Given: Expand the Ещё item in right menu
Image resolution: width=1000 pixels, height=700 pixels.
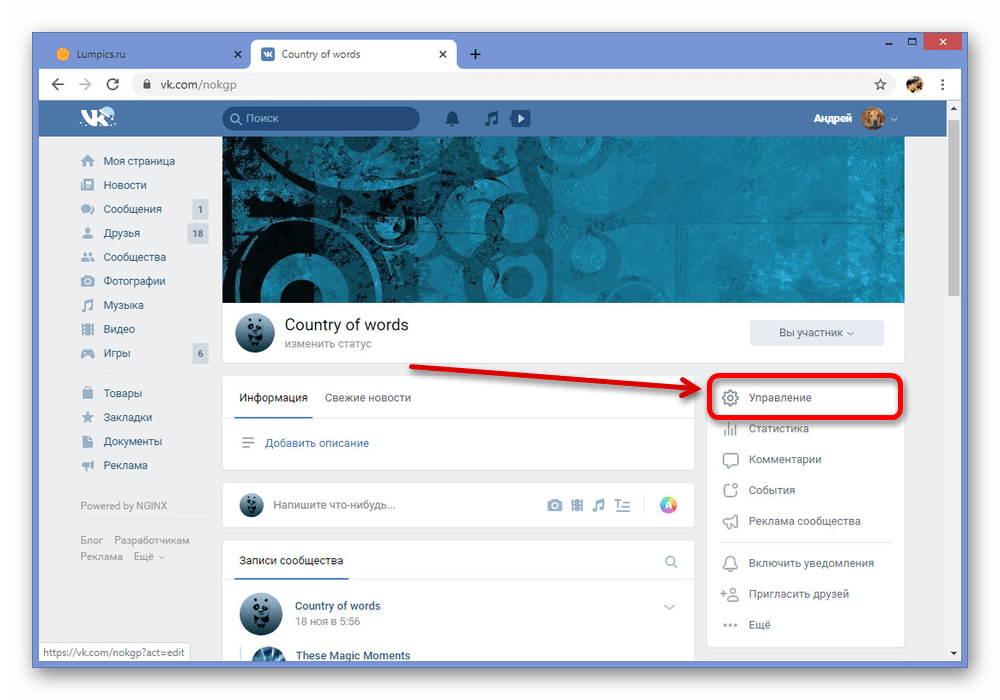Looking at the screenshot, I should pos(759,625).
